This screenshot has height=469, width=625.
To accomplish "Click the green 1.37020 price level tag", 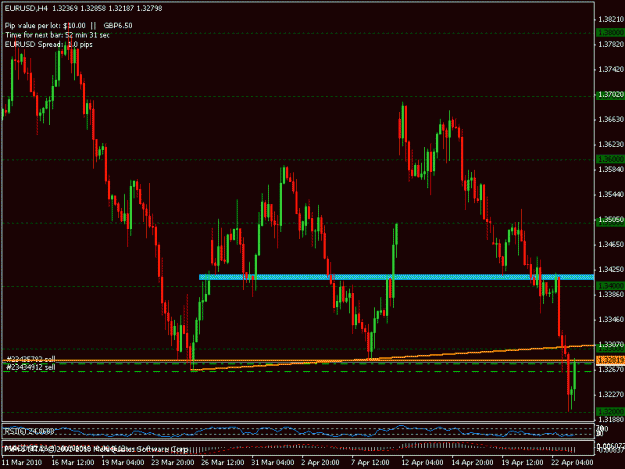I will tap(610, 95).
